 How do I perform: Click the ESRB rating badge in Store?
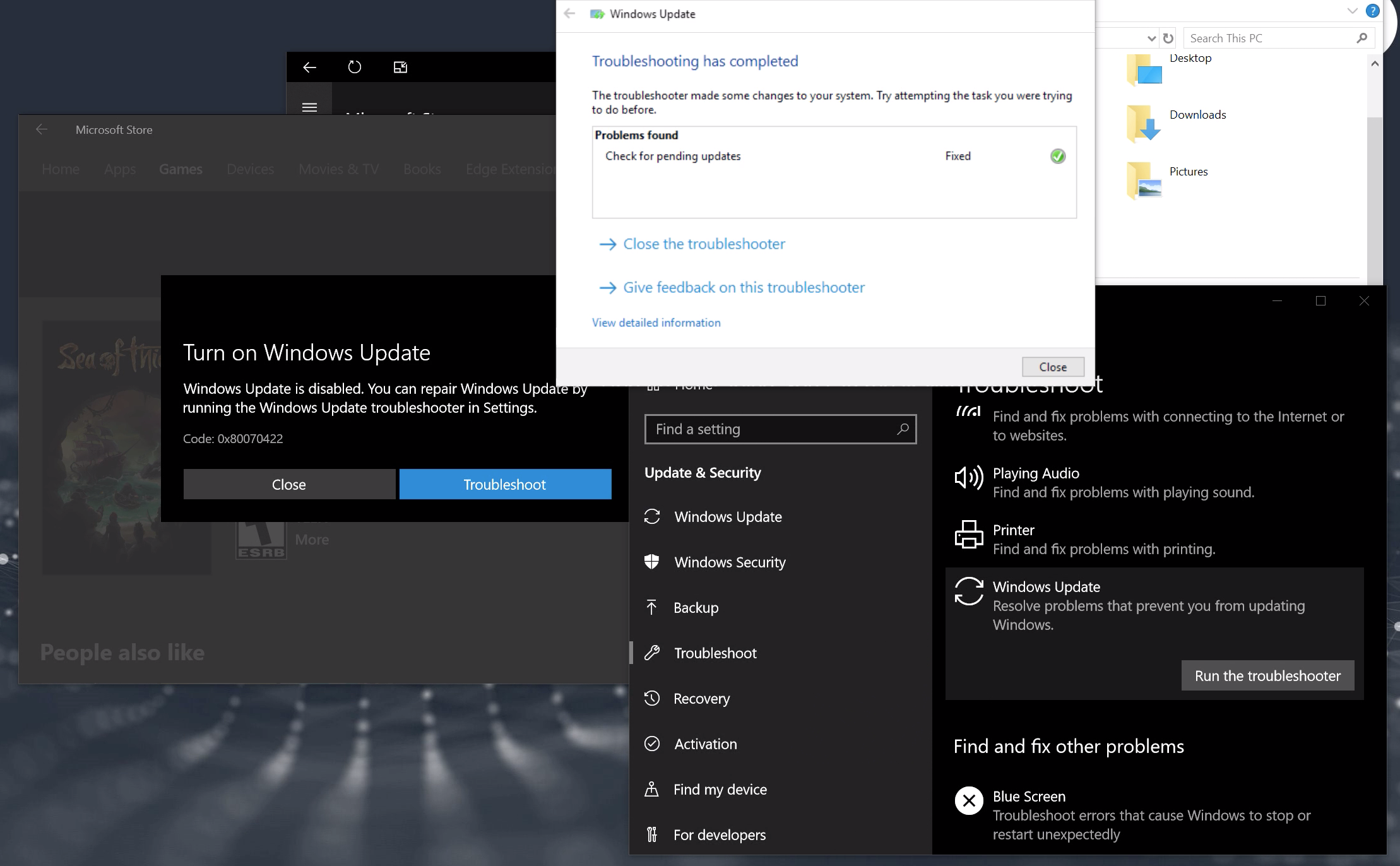click(261, 540)
